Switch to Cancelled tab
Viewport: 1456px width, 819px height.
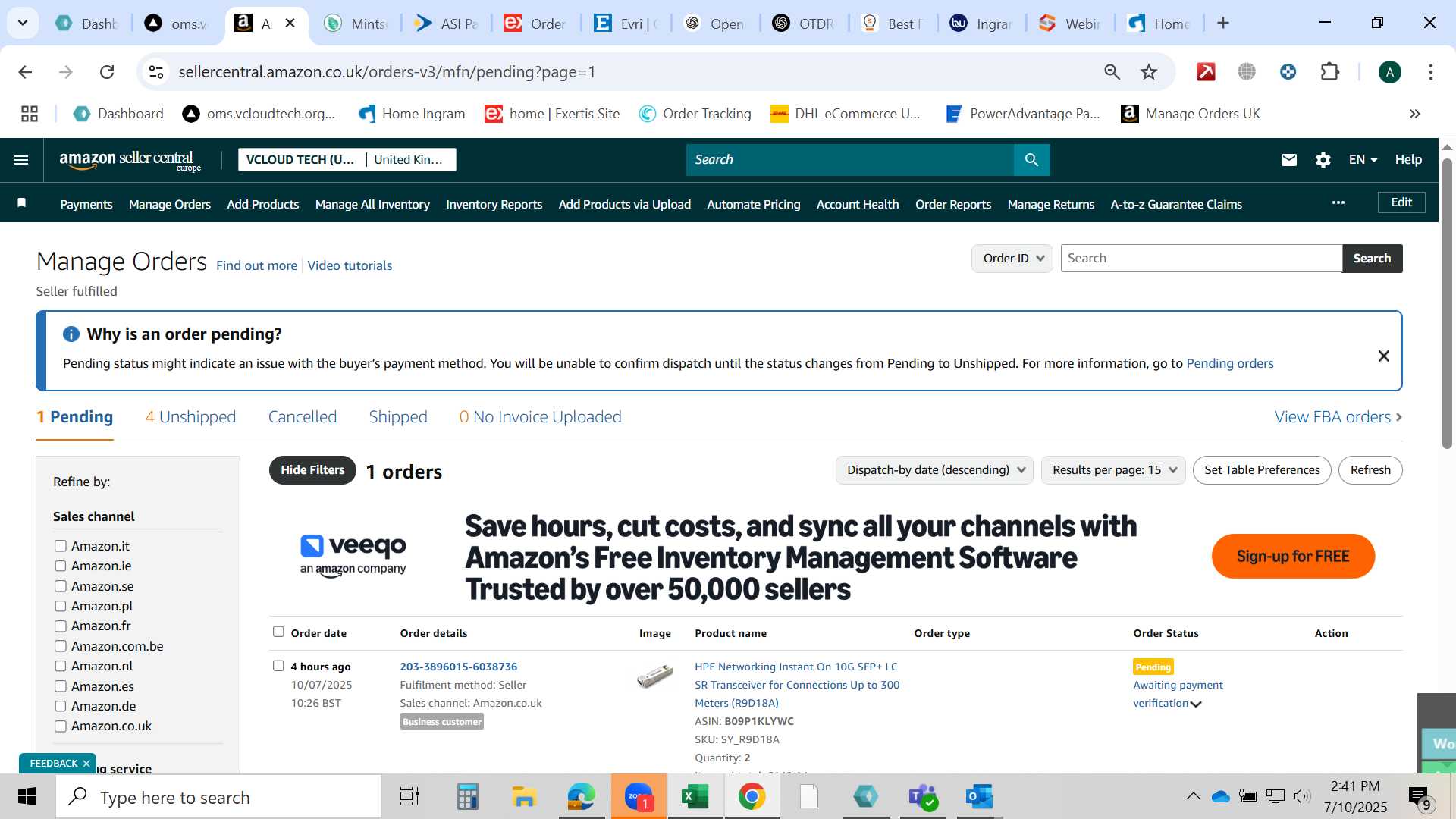click(x=303, y=417)
